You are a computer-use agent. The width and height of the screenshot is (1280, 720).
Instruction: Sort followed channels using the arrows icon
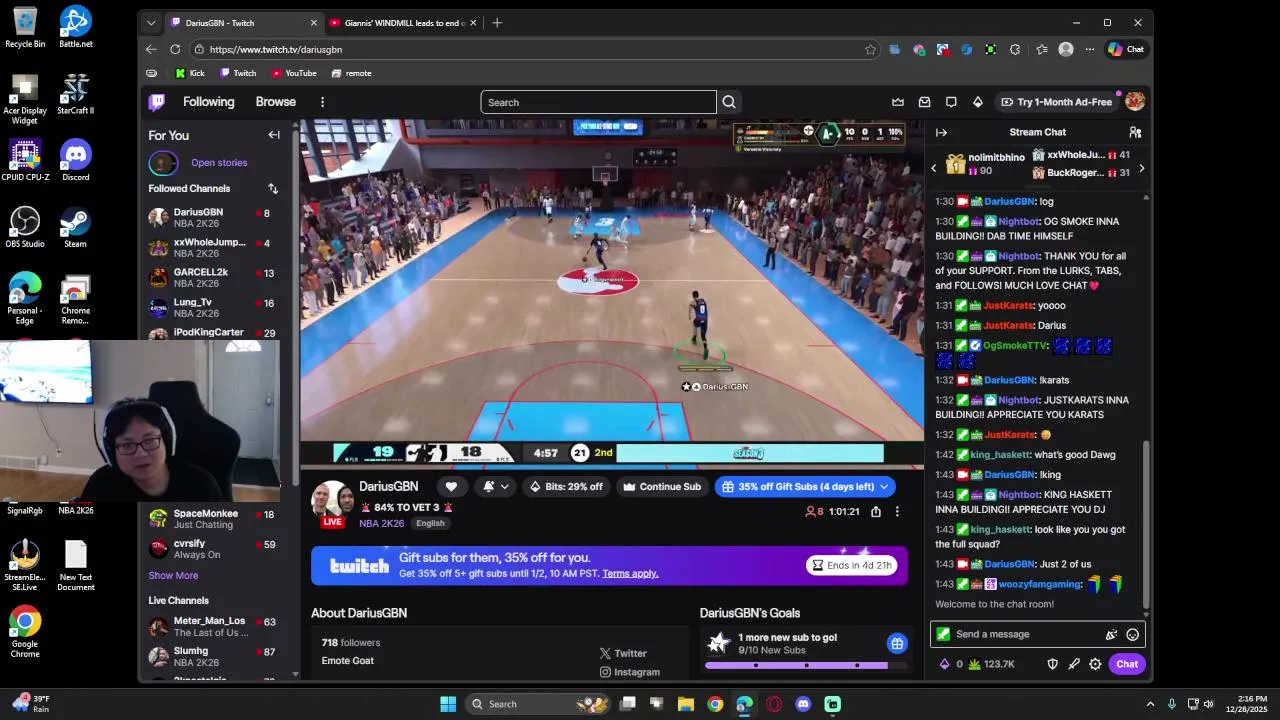tap(273, 188)
